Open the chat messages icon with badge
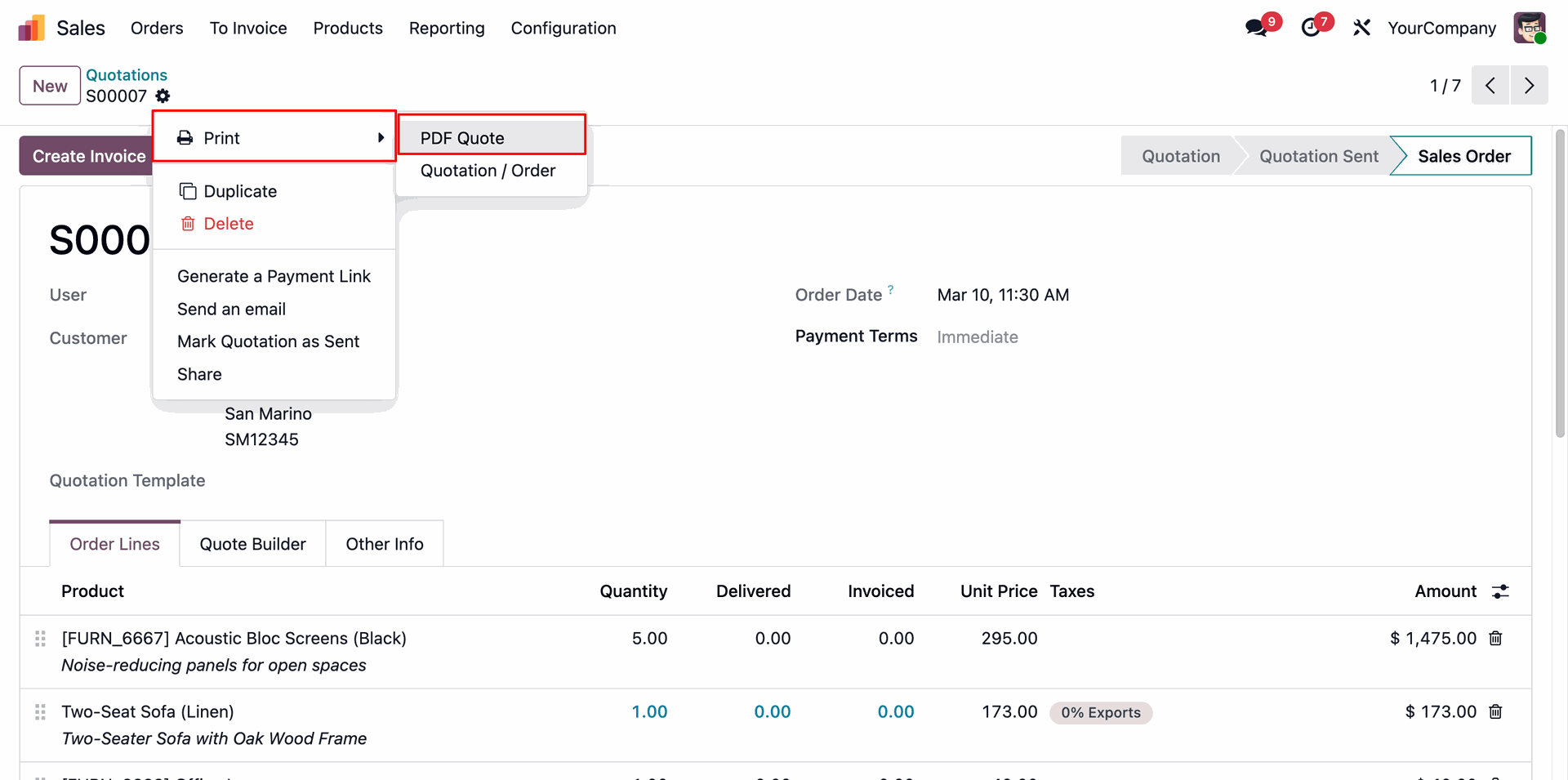The image size is (1568, 780). tap(1258, 28)
